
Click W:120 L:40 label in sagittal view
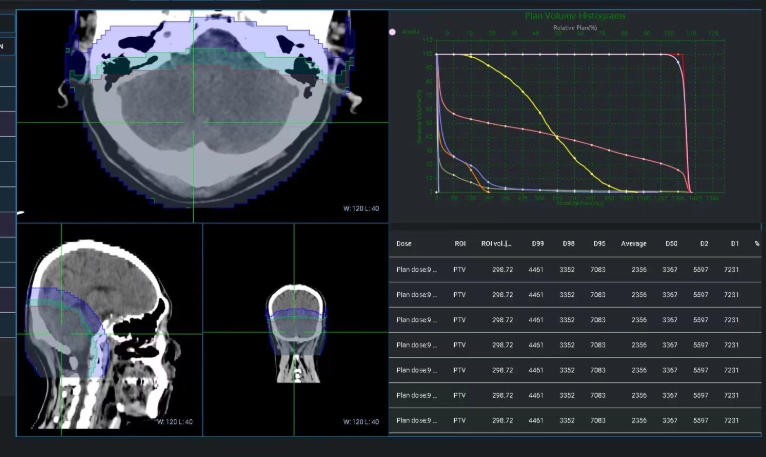click(x=175, y=421)
